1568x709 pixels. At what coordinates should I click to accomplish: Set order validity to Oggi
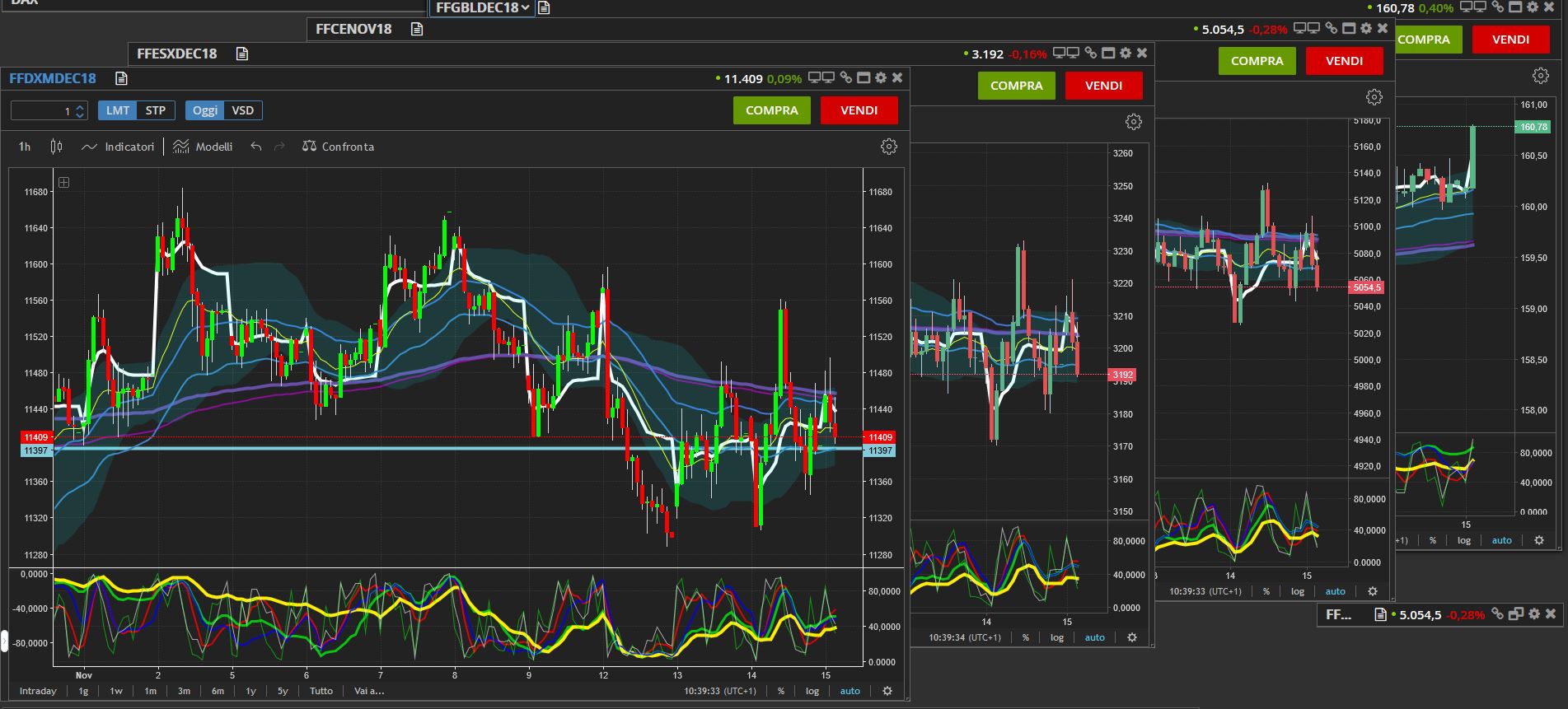[x=205, y=110]
